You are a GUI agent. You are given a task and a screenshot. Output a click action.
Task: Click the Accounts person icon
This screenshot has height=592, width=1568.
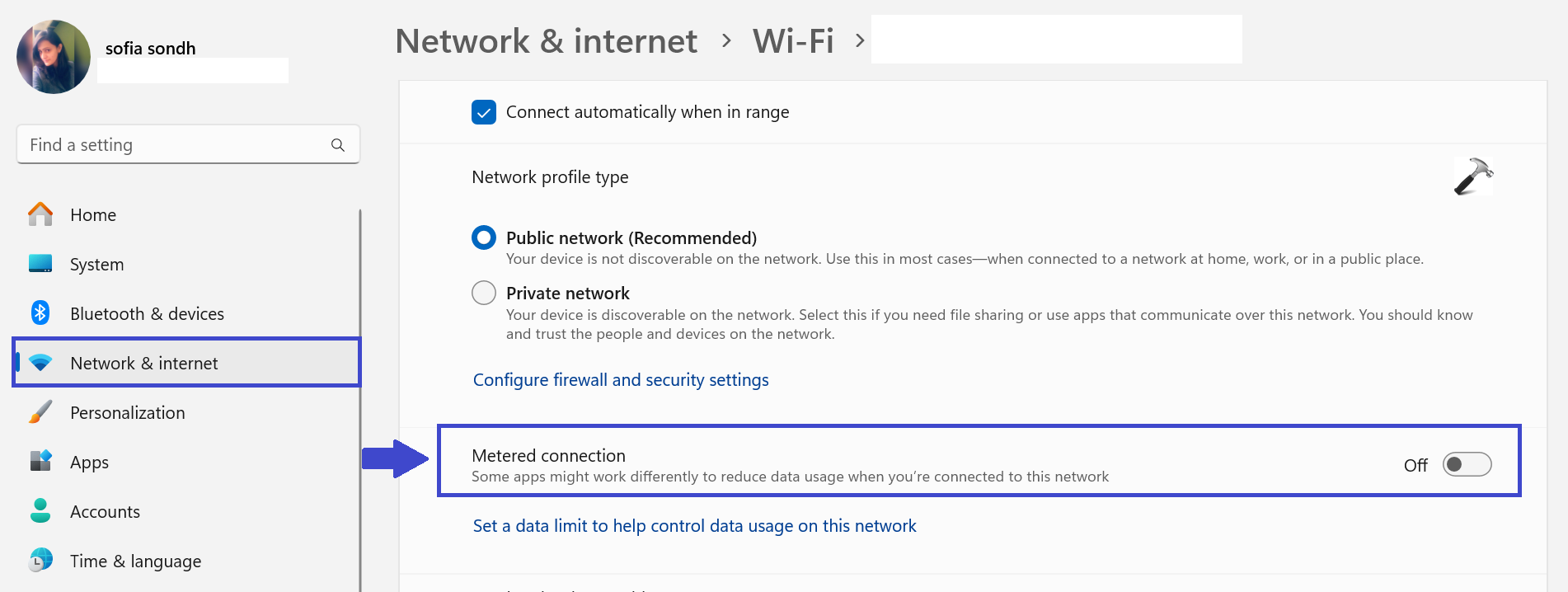pos(40,511)
